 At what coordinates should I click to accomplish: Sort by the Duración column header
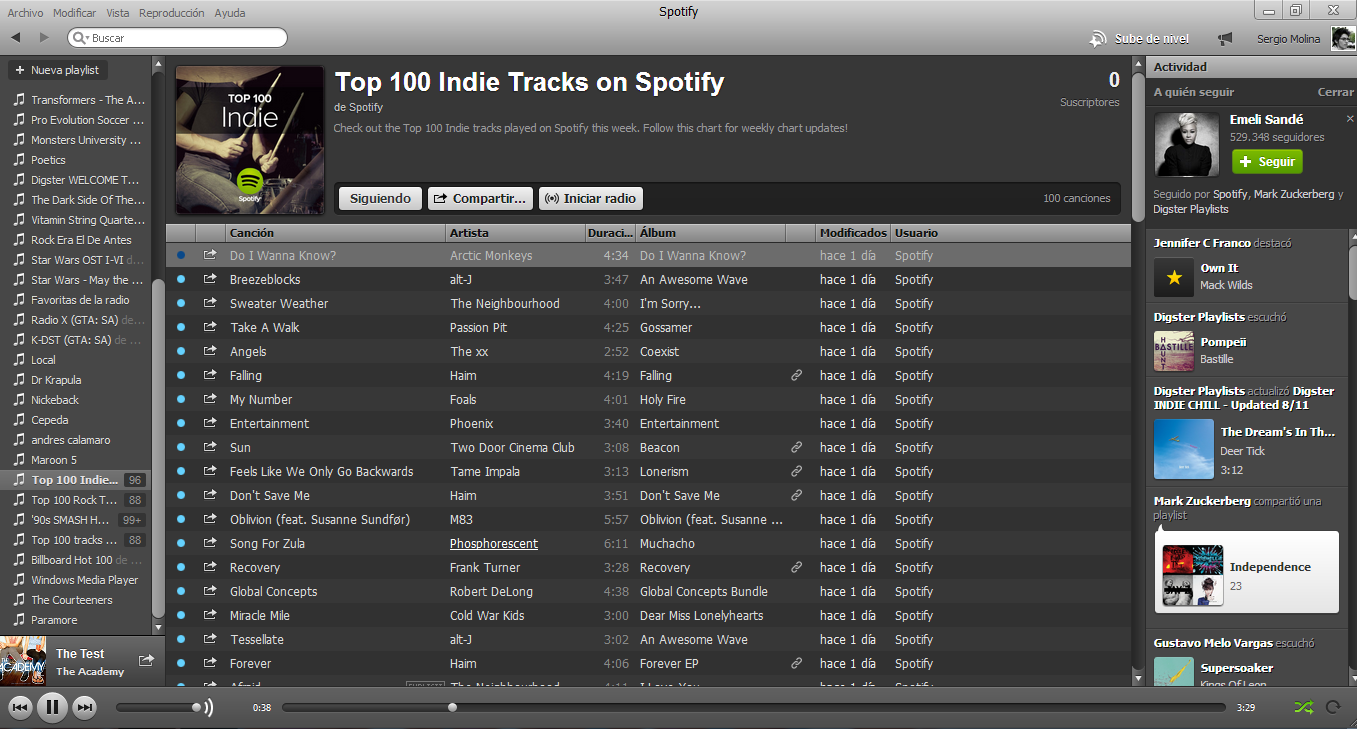[610, 233]
